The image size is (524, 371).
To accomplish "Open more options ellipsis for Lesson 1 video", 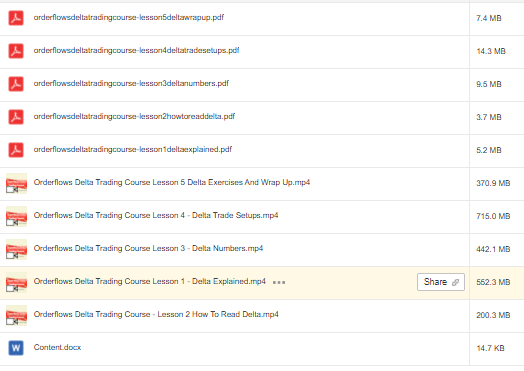I will [279, 282].
